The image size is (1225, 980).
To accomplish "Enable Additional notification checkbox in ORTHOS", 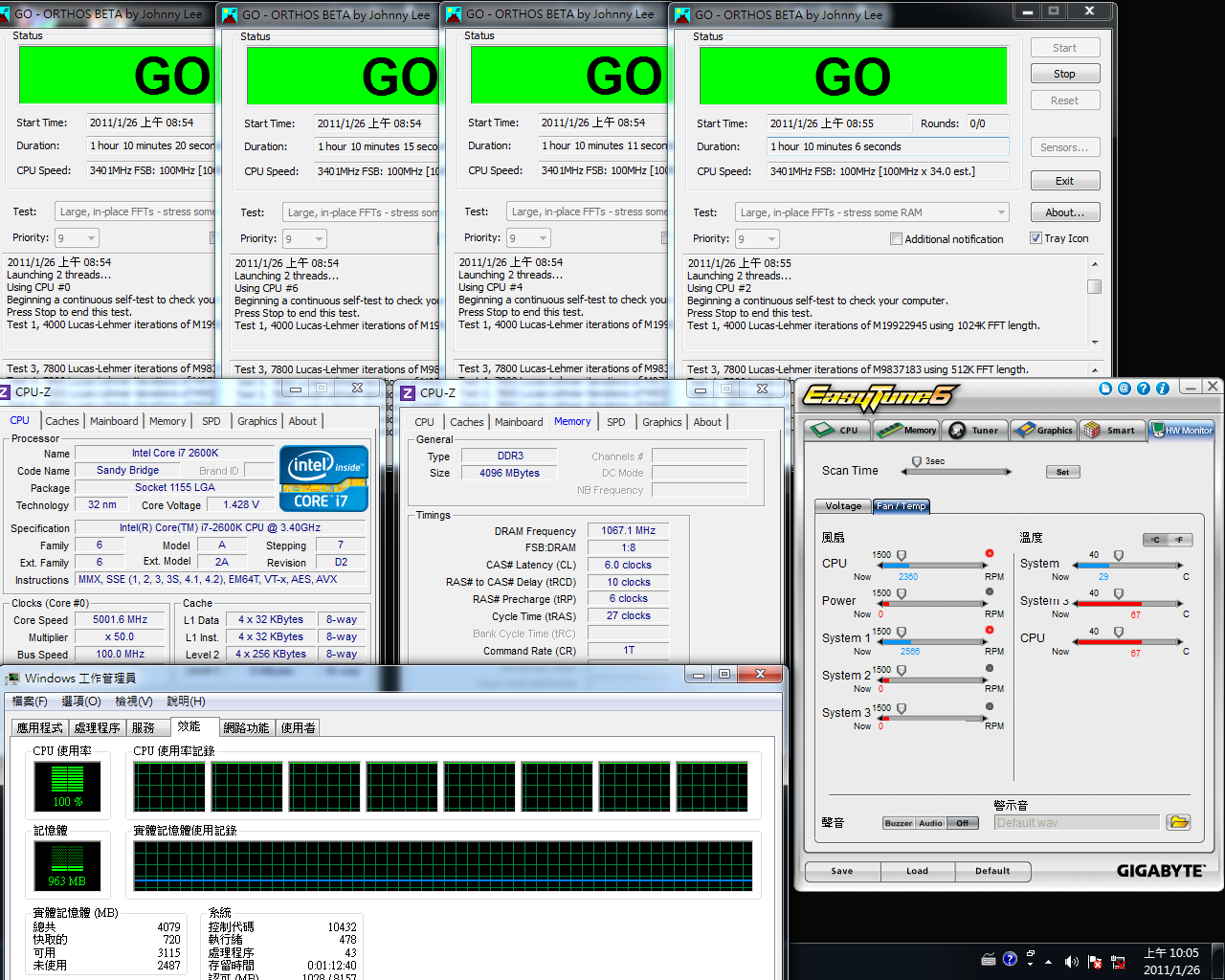I will [x=896, y=239].
